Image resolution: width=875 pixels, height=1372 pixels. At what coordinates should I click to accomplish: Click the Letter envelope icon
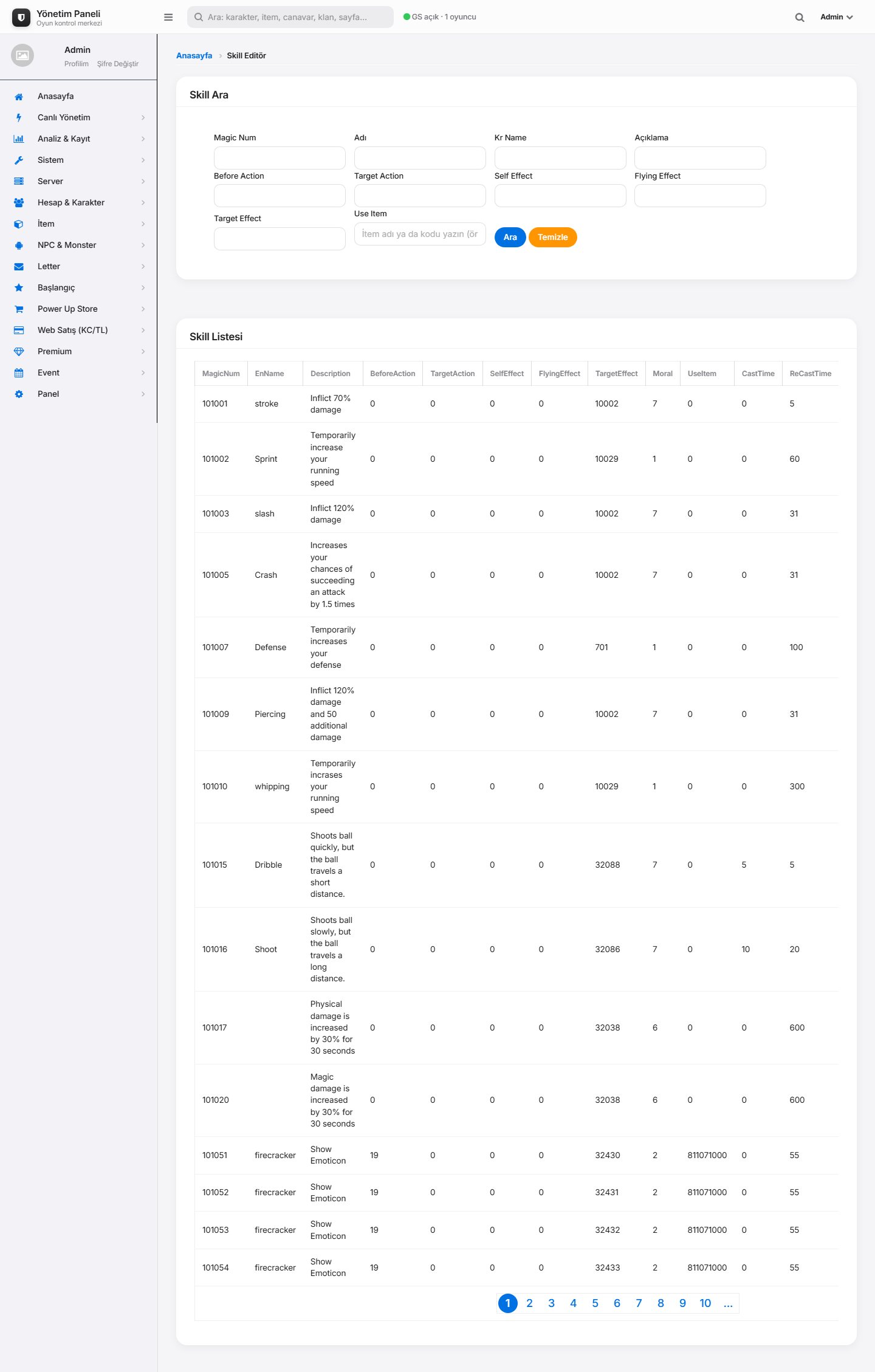pos(19,267)
